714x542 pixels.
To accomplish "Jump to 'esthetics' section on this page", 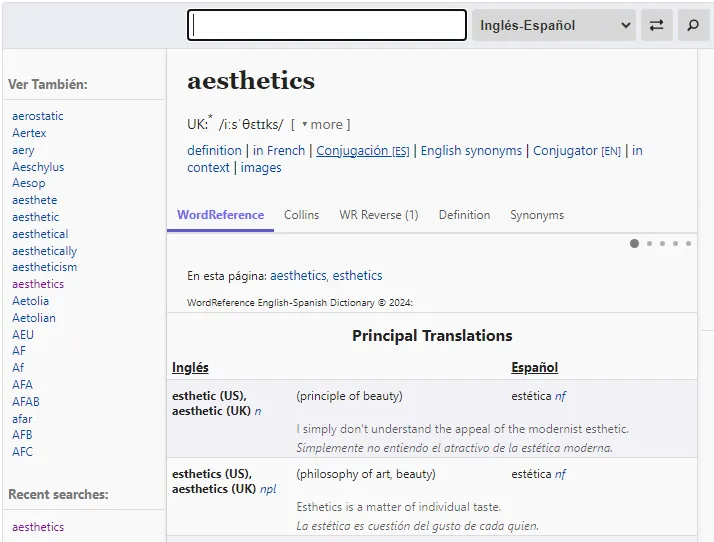I will (x=357, y=276).
